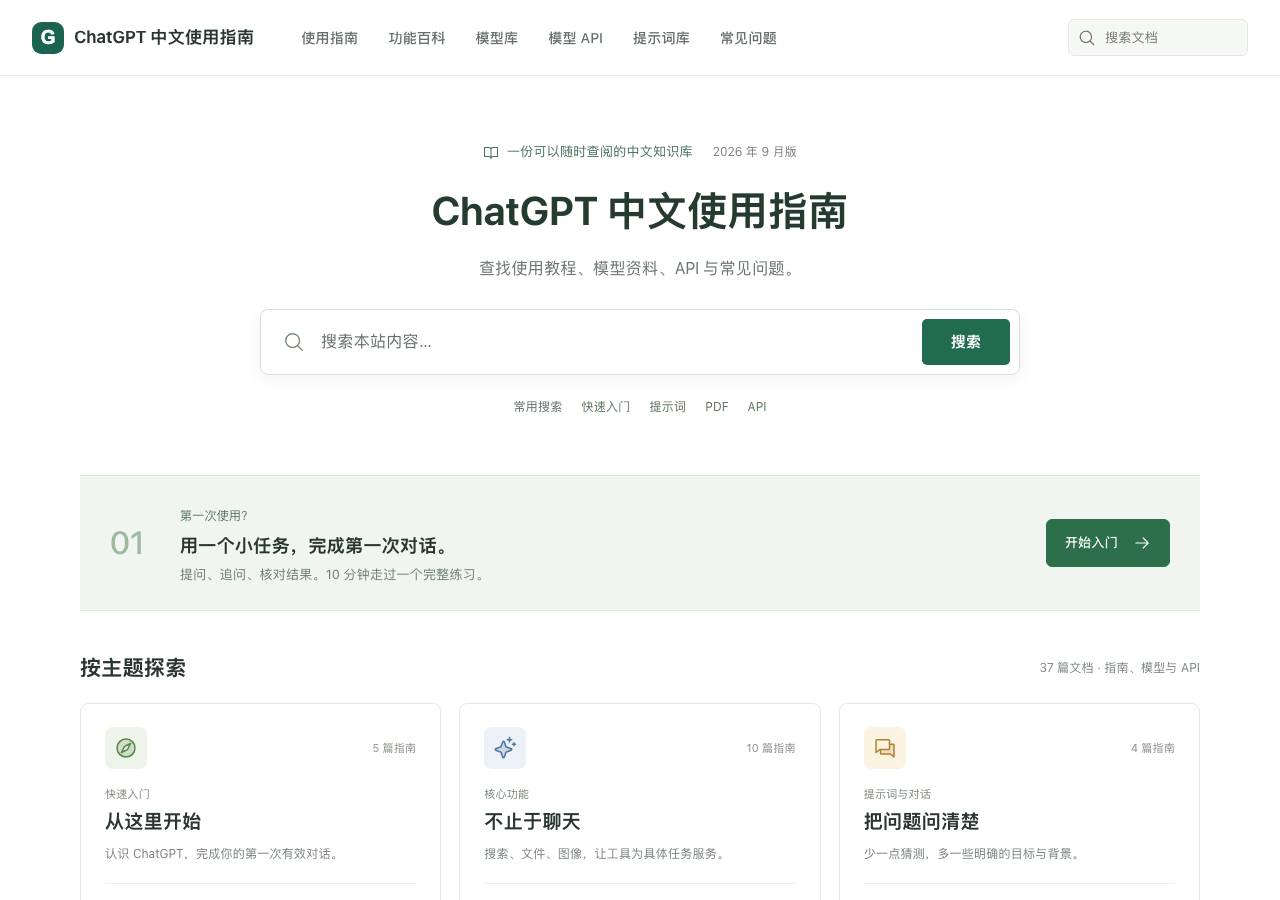Click the book icon above the title
Image resolution: width=1280 pixels, height=900 pixels.
click(x=491, y=152)
